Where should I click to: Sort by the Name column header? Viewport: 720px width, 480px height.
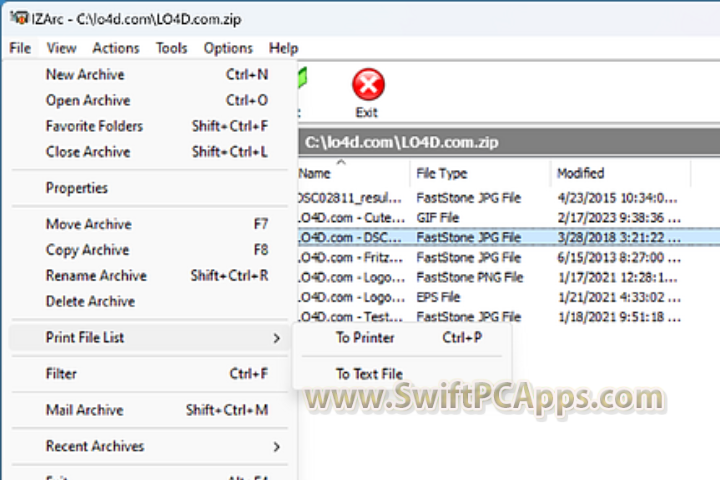point(354,173)
